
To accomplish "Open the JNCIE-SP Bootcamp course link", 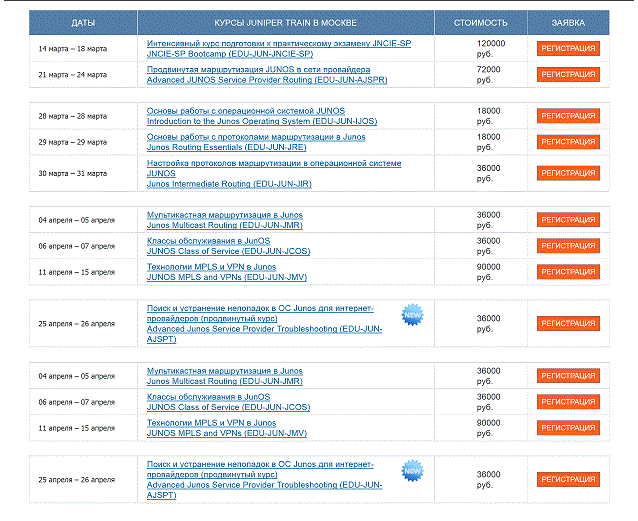I will [230, 54].
